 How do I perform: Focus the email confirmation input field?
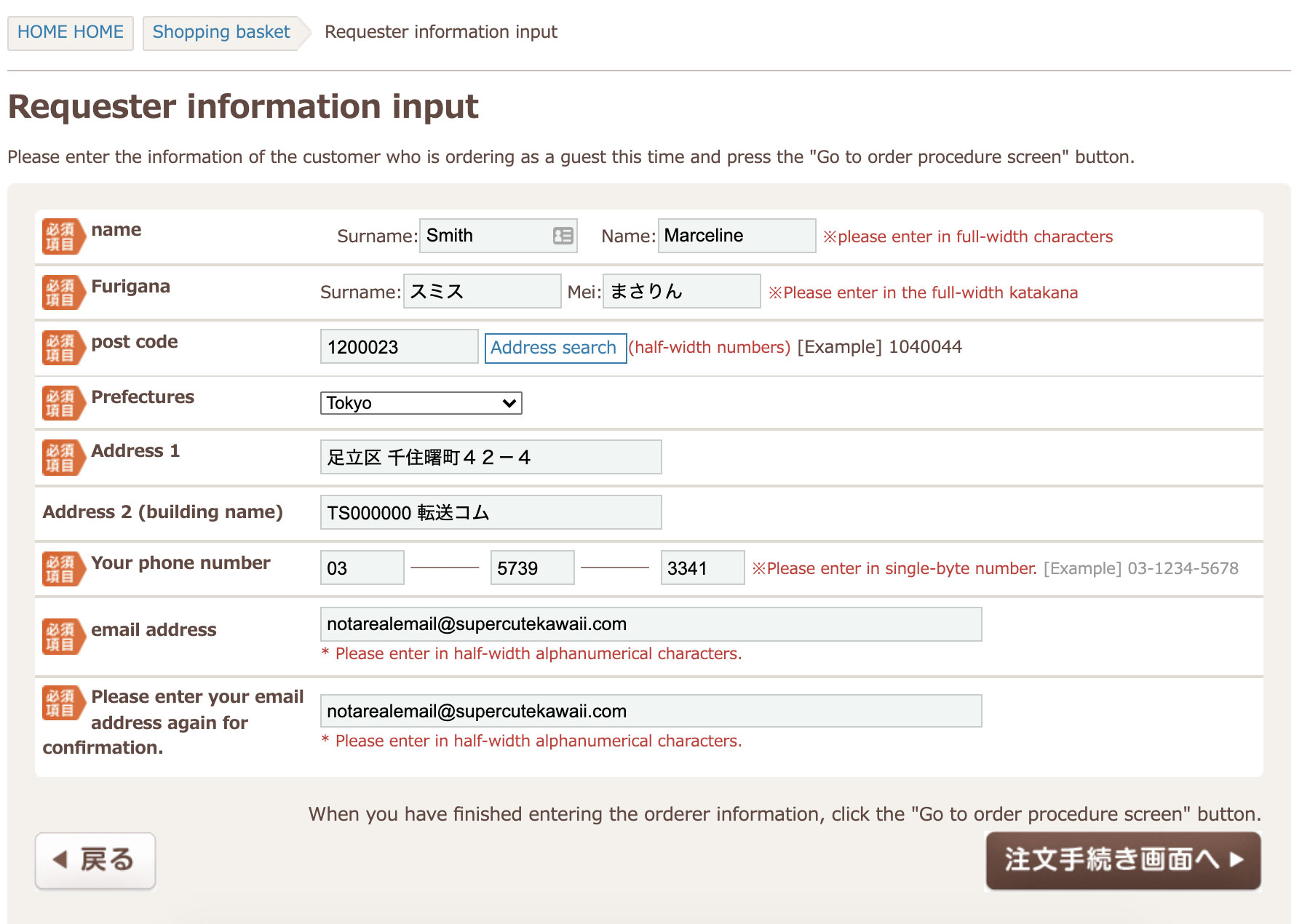[651, 711]
